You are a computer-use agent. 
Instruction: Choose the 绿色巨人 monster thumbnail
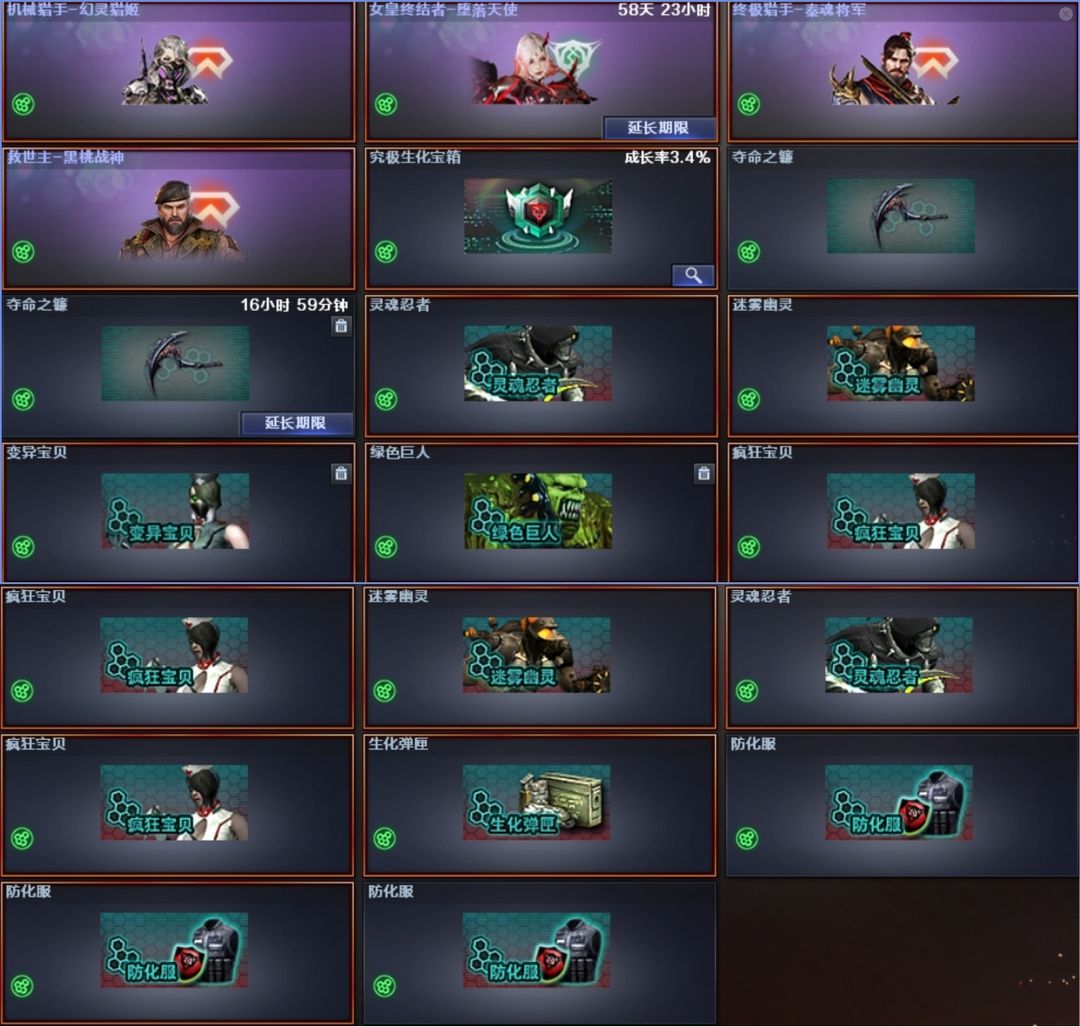pos(538,511)
